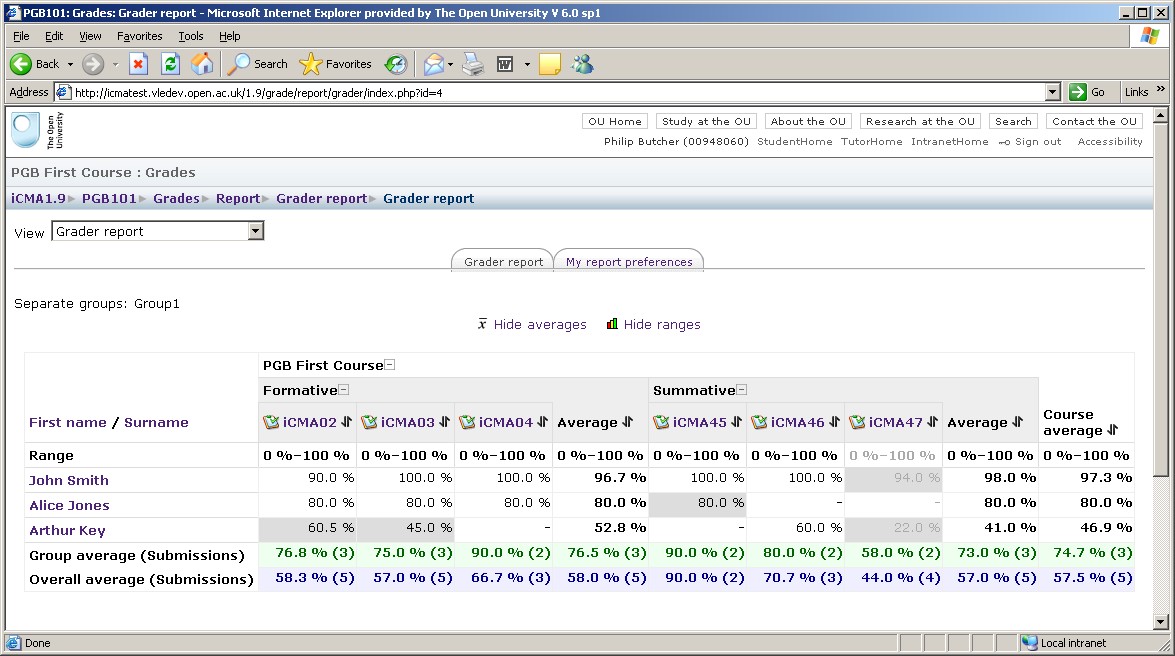Open Edit with Word dropdown arrow
Image resolution: width=1175 pixels, height=656 pixels.
pos(527,64)
